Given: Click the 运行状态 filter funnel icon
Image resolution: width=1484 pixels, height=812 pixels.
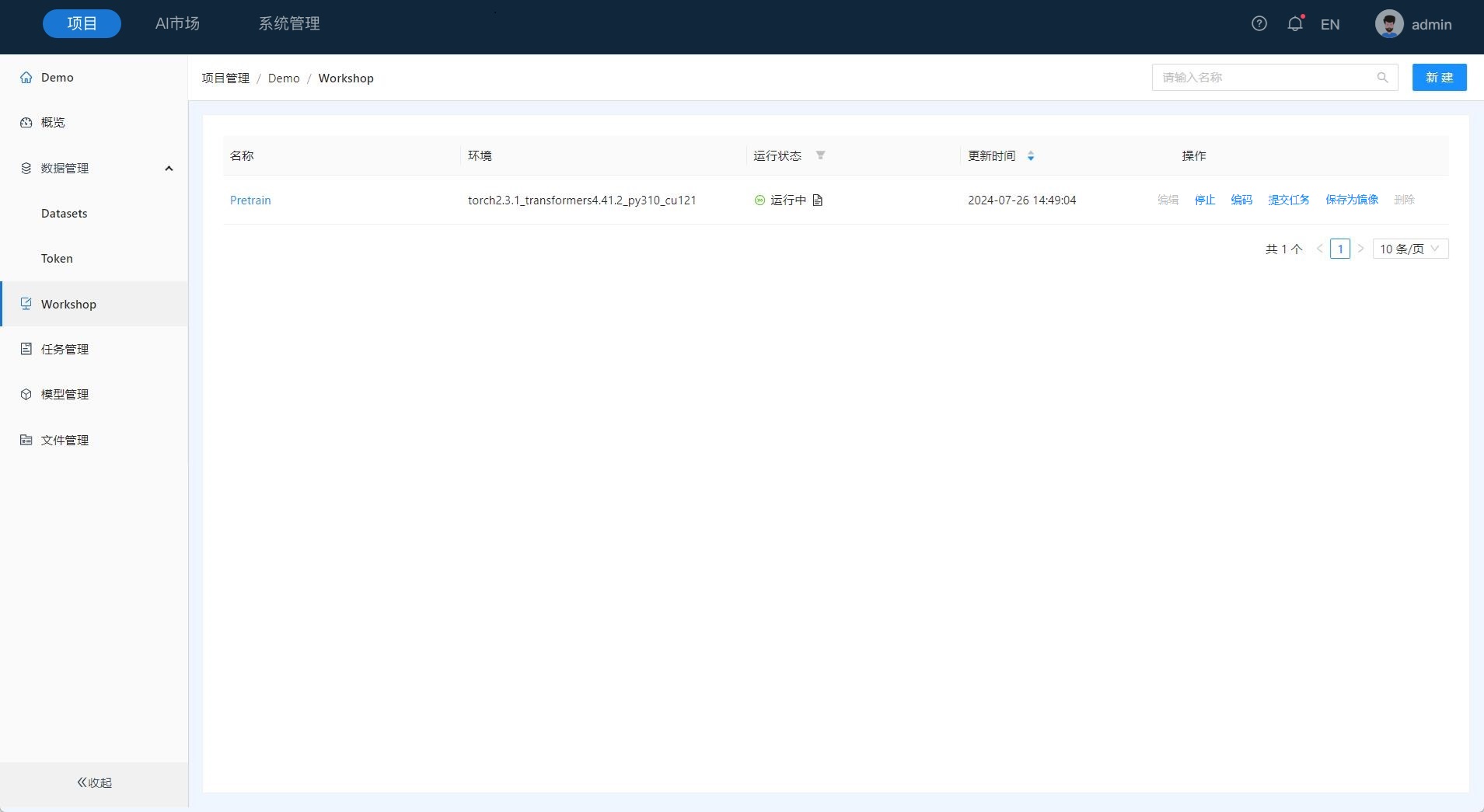Looking at the screenshot, I should 820,155.
